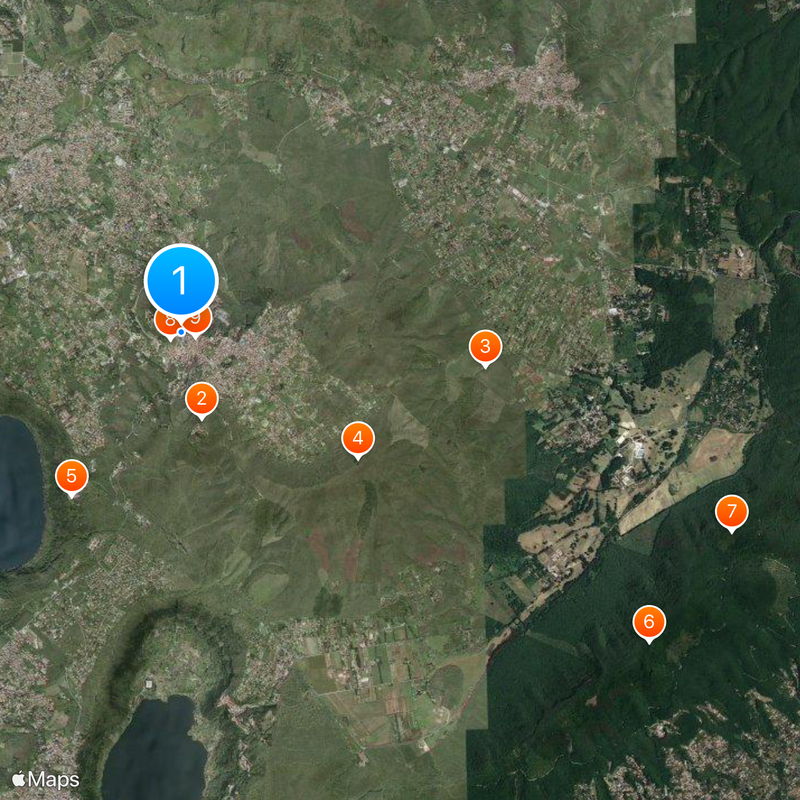Select orange location pin 4
Viewport: 800px width, 800px height.
tap(358, 438)
